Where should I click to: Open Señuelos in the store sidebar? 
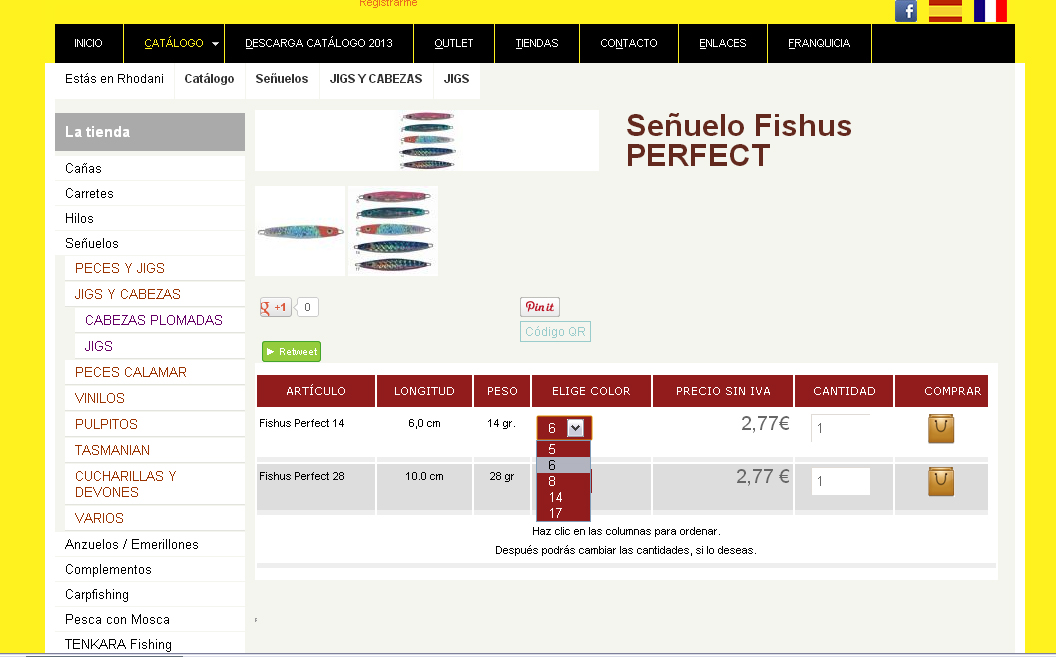pyautogui.click(x=150, y=243)
